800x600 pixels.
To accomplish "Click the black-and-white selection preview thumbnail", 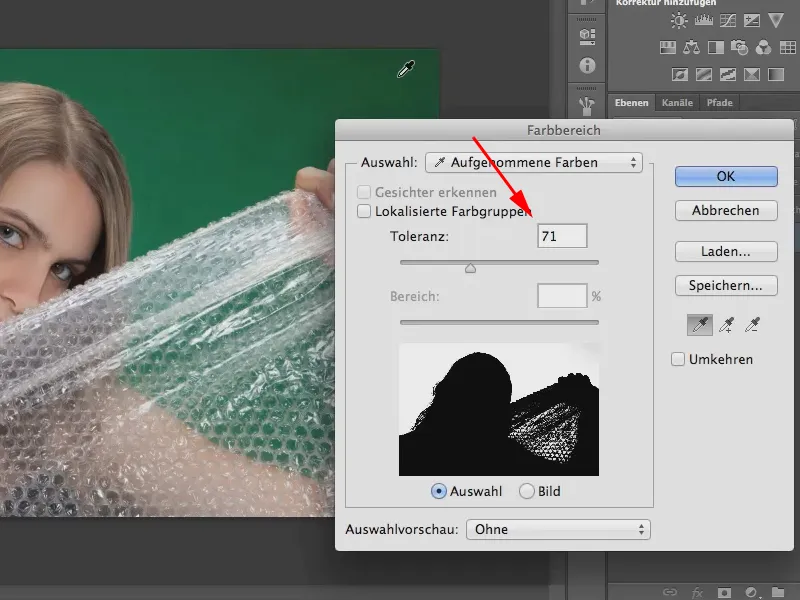I will (499, 409).
